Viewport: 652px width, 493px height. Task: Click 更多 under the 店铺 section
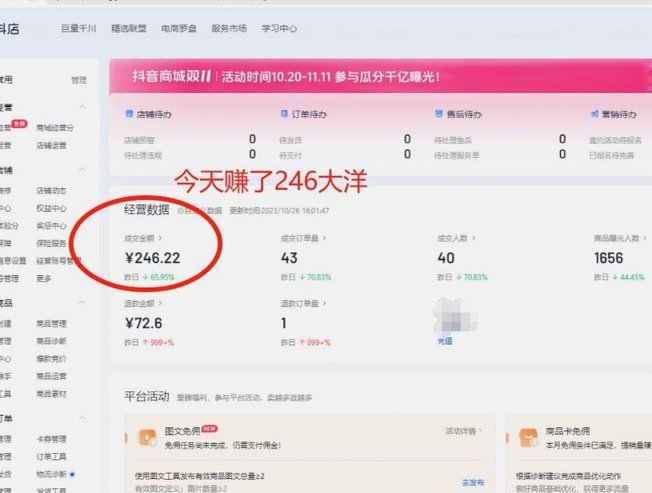pyautogui.click(x=44, y=279)
